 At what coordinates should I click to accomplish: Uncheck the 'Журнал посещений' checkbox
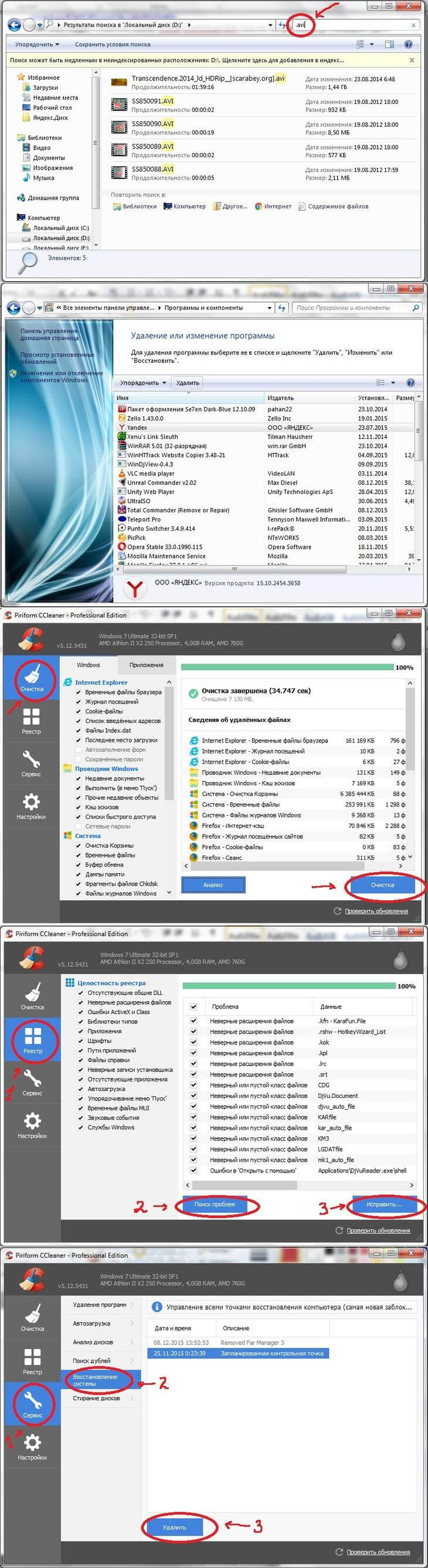[x=79, y=702]
